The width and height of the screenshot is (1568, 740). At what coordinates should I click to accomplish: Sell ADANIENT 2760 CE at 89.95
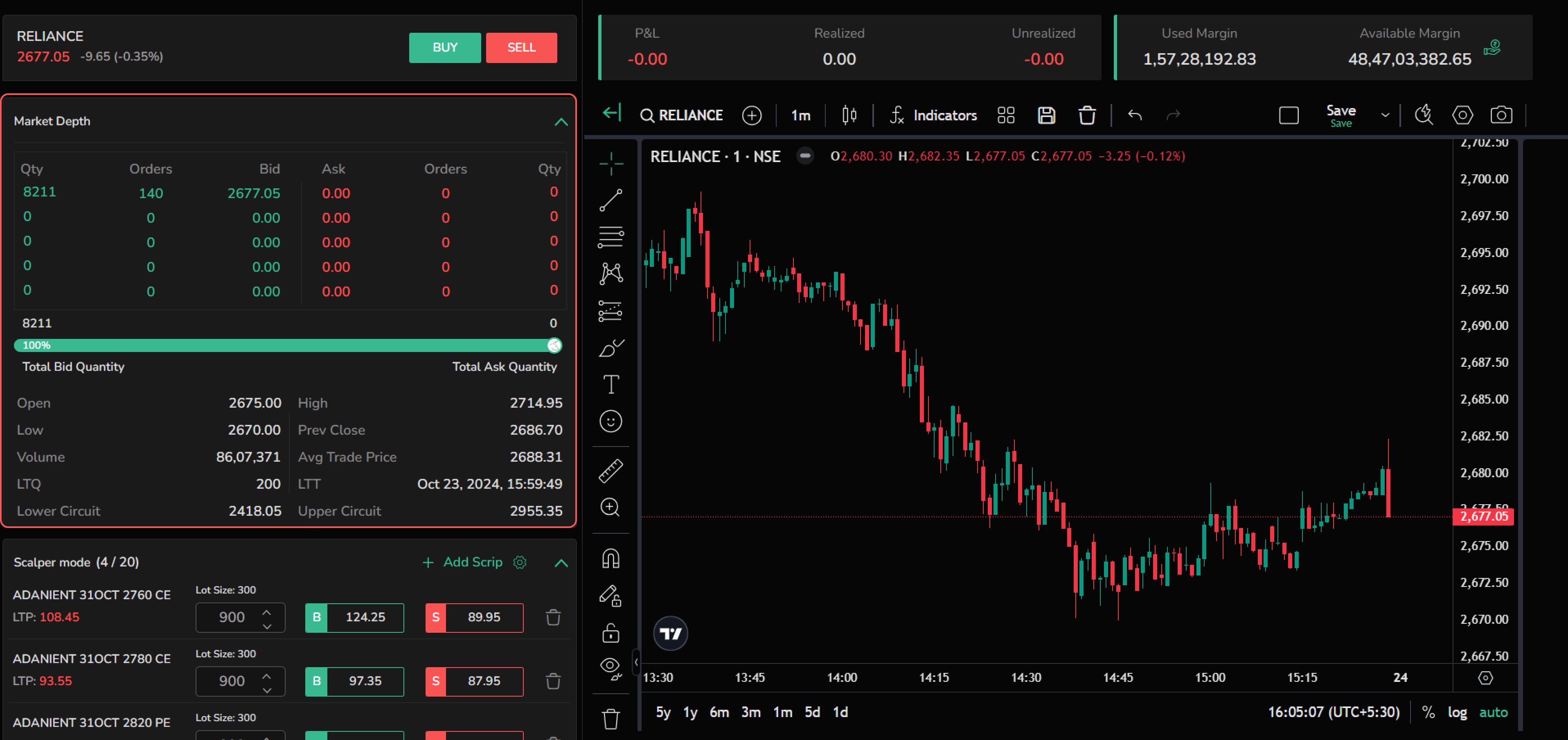[474, 618]
